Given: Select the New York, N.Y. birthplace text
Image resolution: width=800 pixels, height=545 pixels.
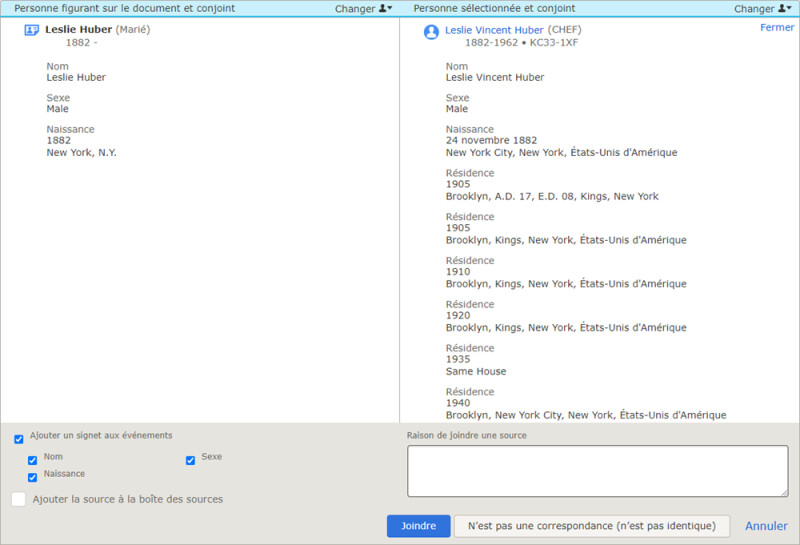Looking at the screenshot, I should [82, 153].
